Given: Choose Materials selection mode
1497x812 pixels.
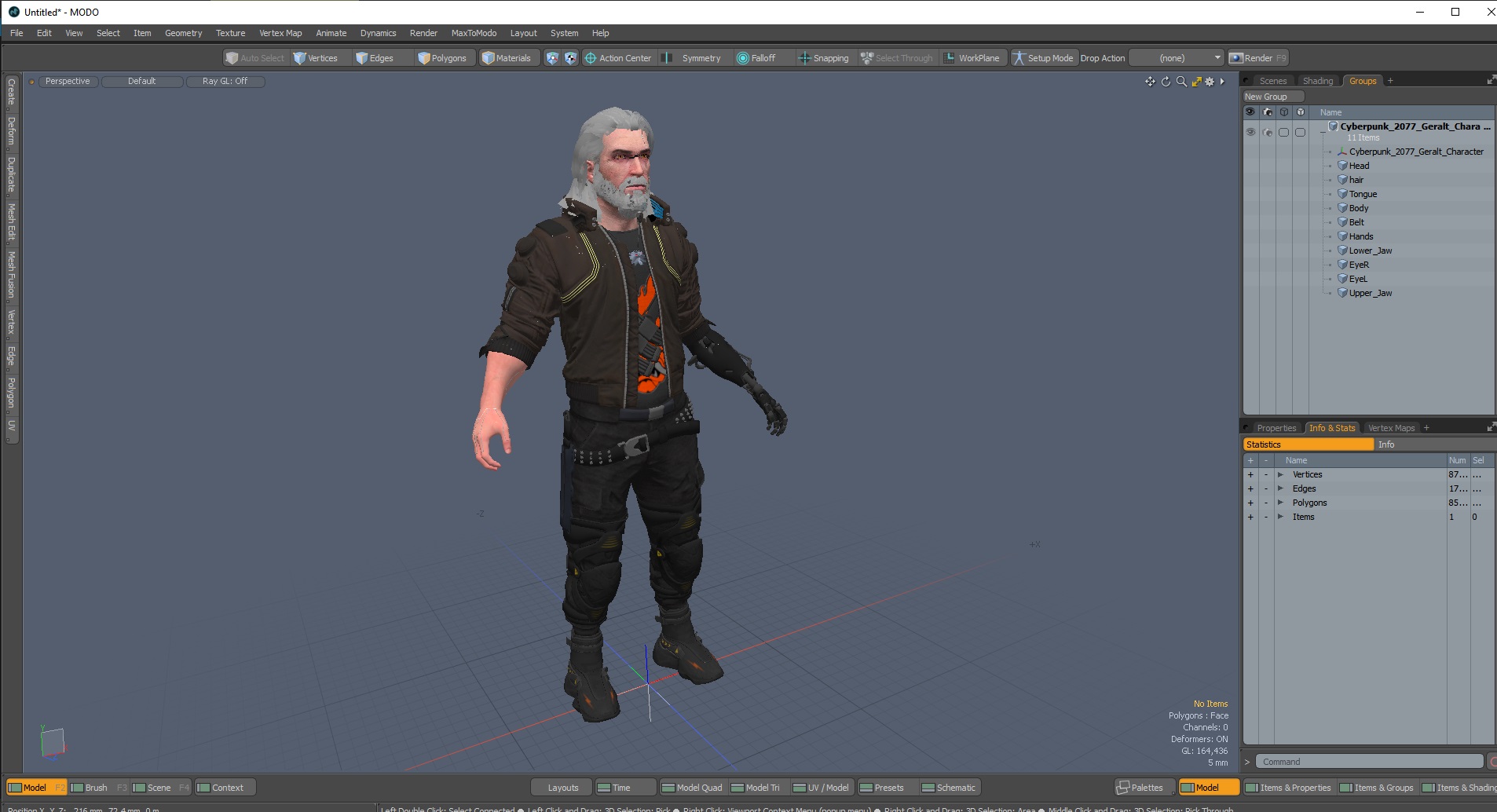Looking at the screenshot, I should point(507,58).
